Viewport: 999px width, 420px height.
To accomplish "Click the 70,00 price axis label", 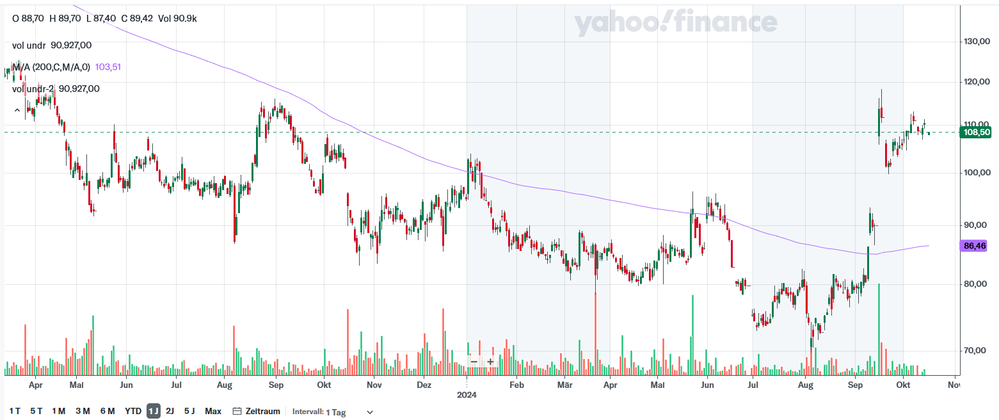I will (977, 350).
